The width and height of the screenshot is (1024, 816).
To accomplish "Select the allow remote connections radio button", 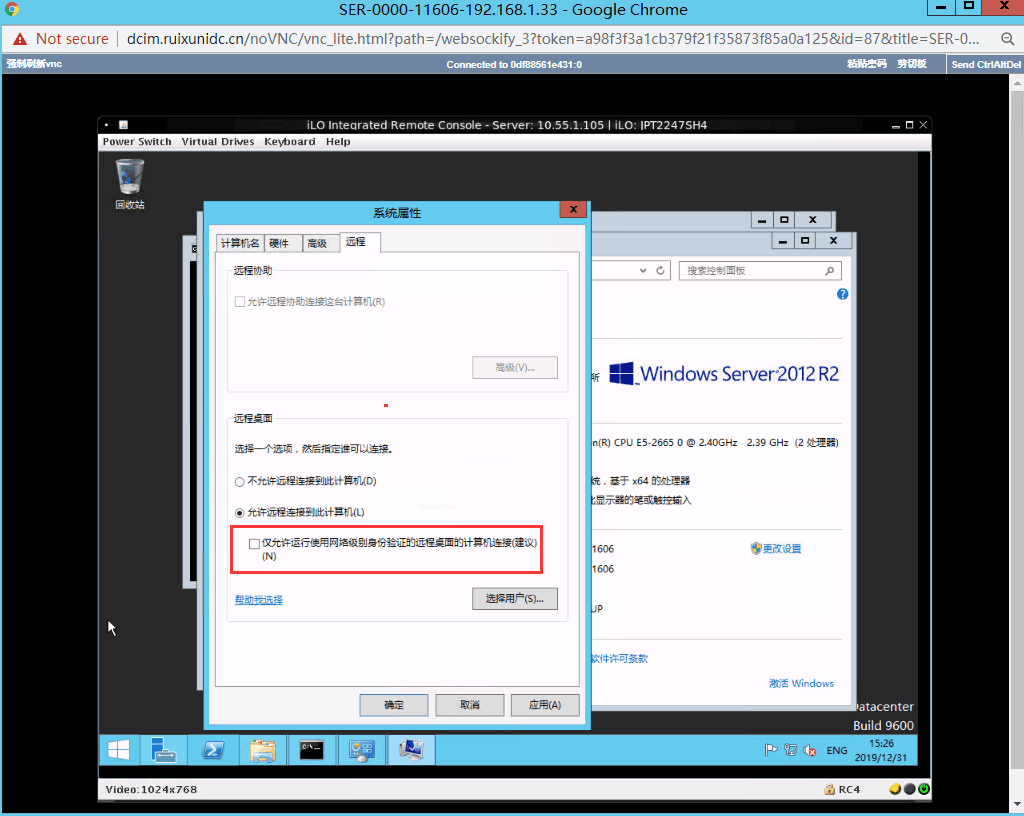I will tap(239, 513).
